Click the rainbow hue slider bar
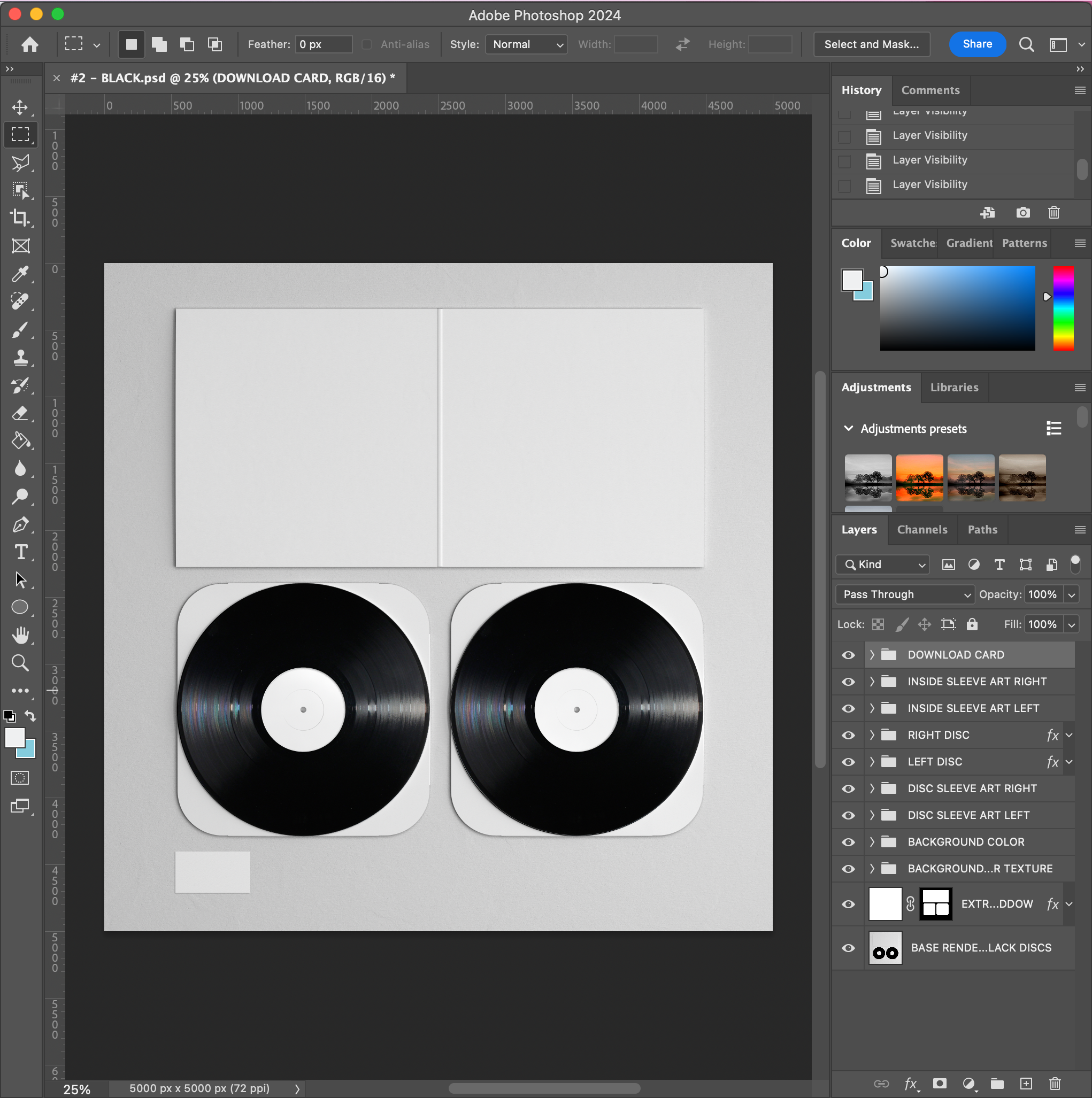Viewport: 1092px width, 1098px height. tap(1063, 308)
